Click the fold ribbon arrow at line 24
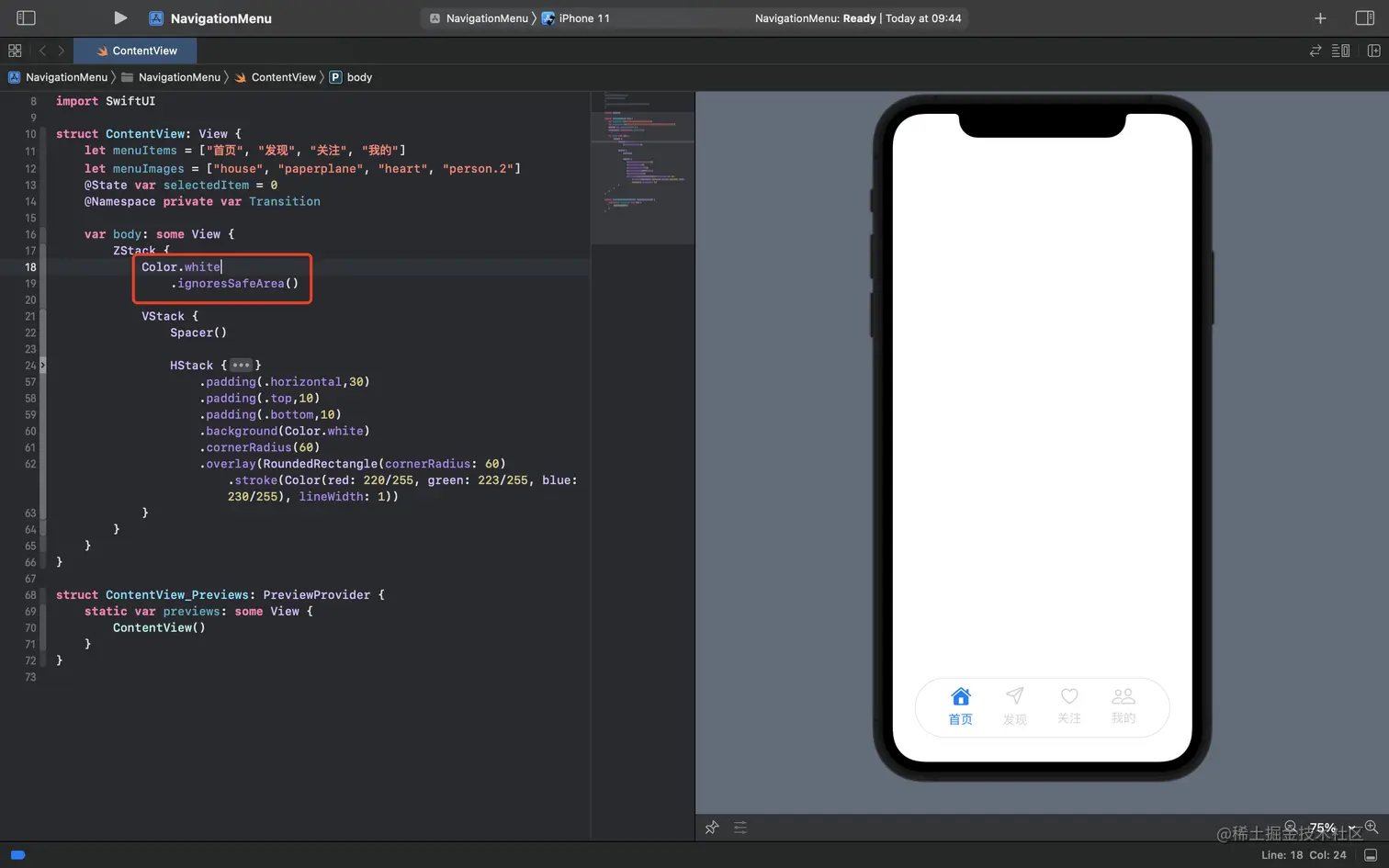 pos(42,366)
